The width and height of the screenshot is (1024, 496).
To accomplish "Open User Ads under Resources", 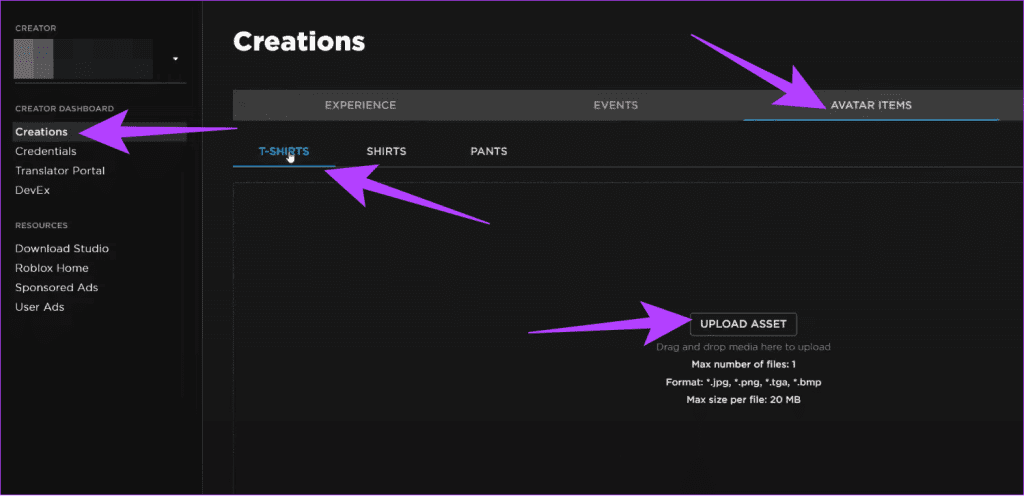I will pyautogui.click(x=39, y=307).
